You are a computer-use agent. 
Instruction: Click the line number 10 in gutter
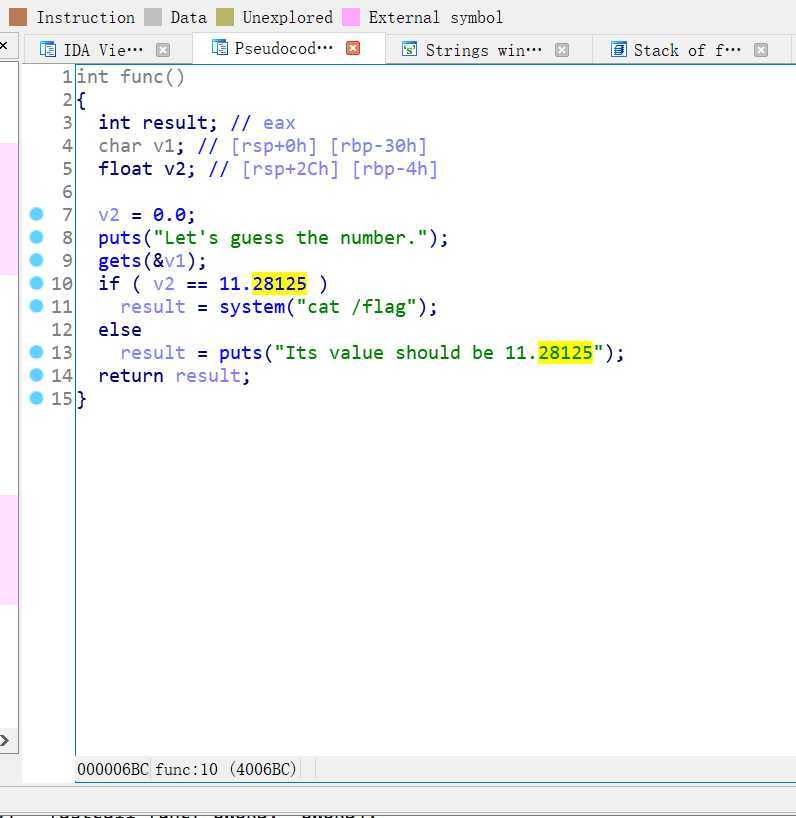[x=62, y=284]
